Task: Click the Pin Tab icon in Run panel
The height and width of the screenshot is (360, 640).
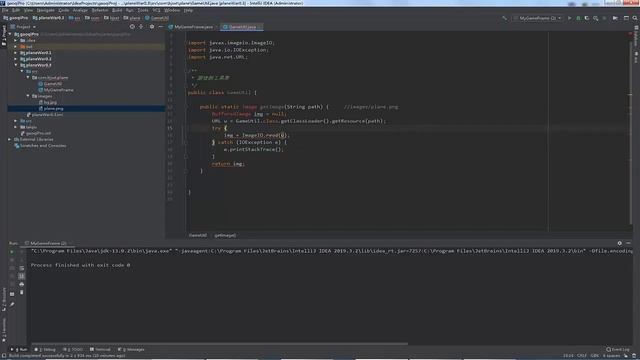Action: pos(12,304)
